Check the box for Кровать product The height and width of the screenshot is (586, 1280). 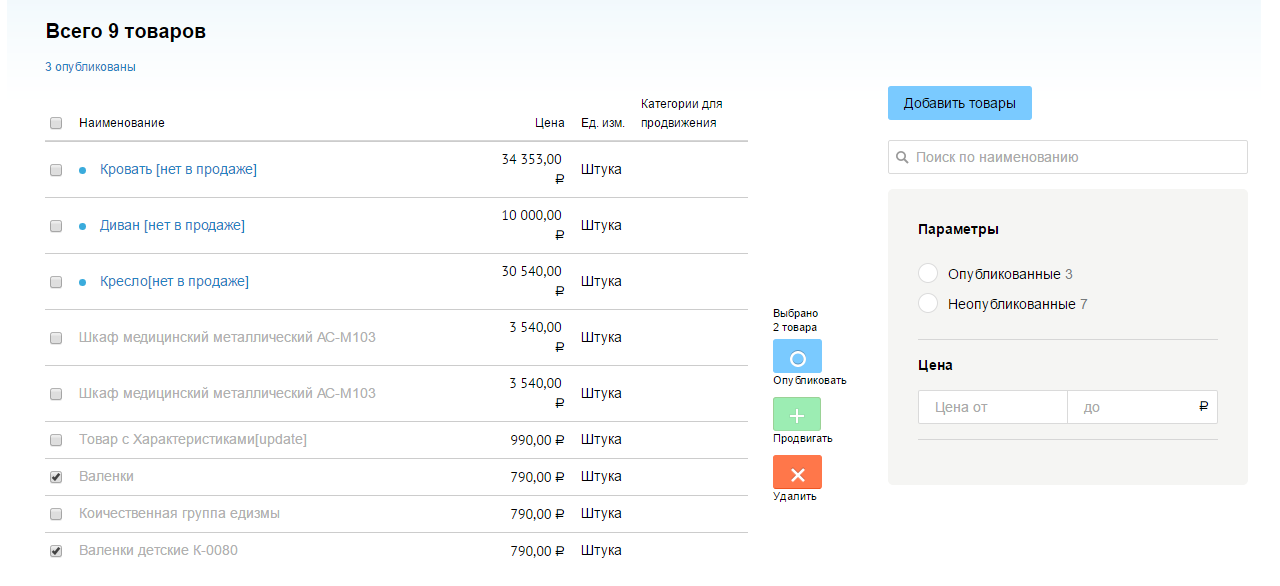coord(56,170)
